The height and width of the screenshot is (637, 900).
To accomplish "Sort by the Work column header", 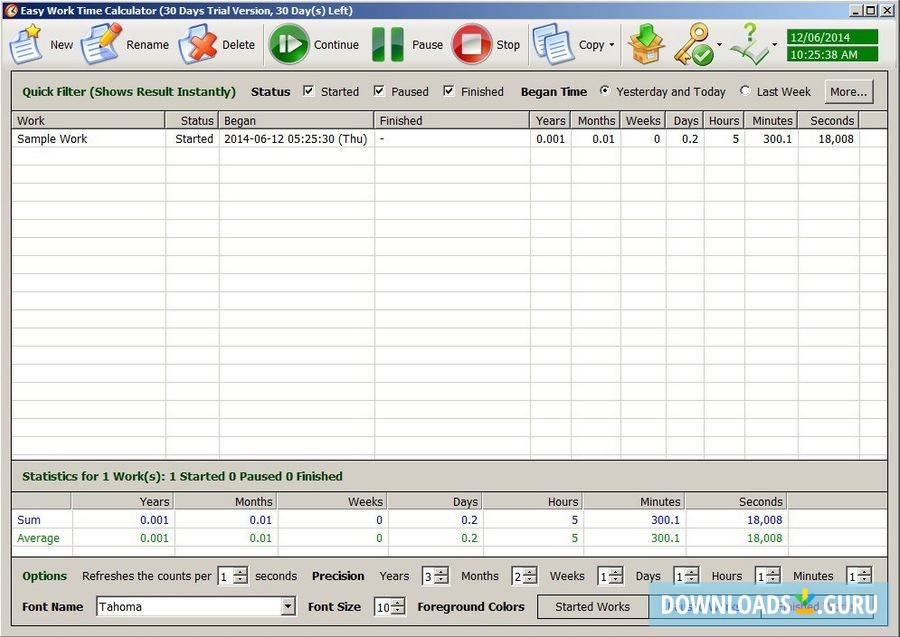I will [88, 121].
